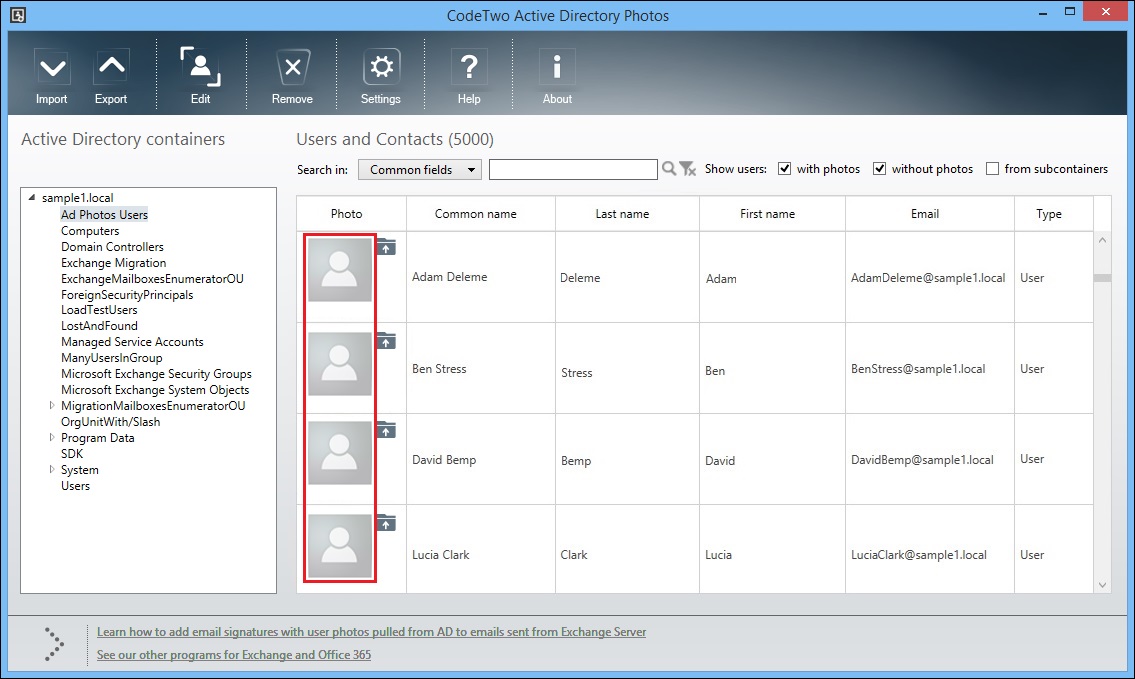The width and height of the screenshot is (1135, 679).
Task: Select Microsoft Exchange System Objects container
Action: [x=155, y=389]
